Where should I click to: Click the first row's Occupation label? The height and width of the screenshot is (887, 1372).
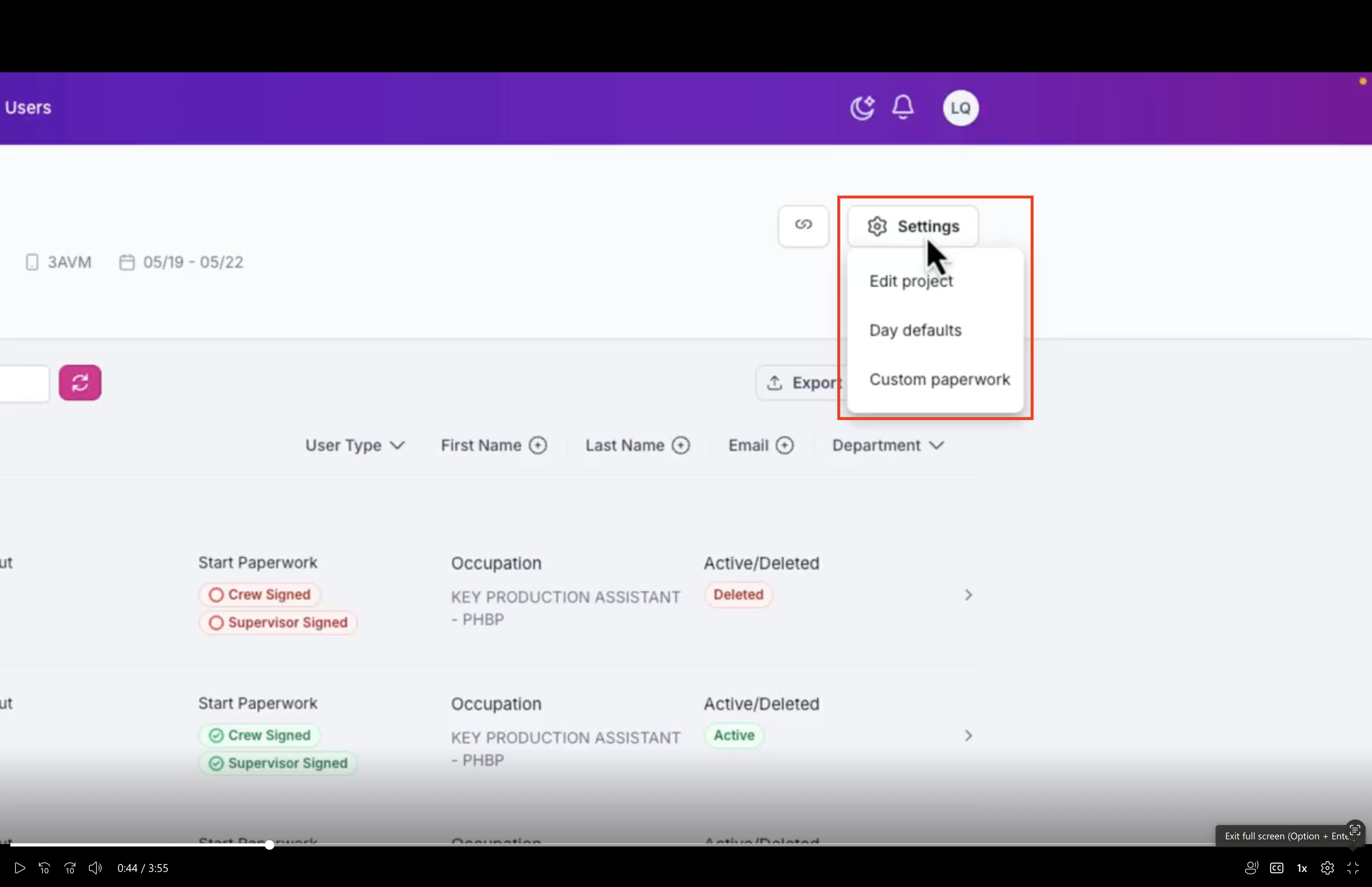(496, 563)
